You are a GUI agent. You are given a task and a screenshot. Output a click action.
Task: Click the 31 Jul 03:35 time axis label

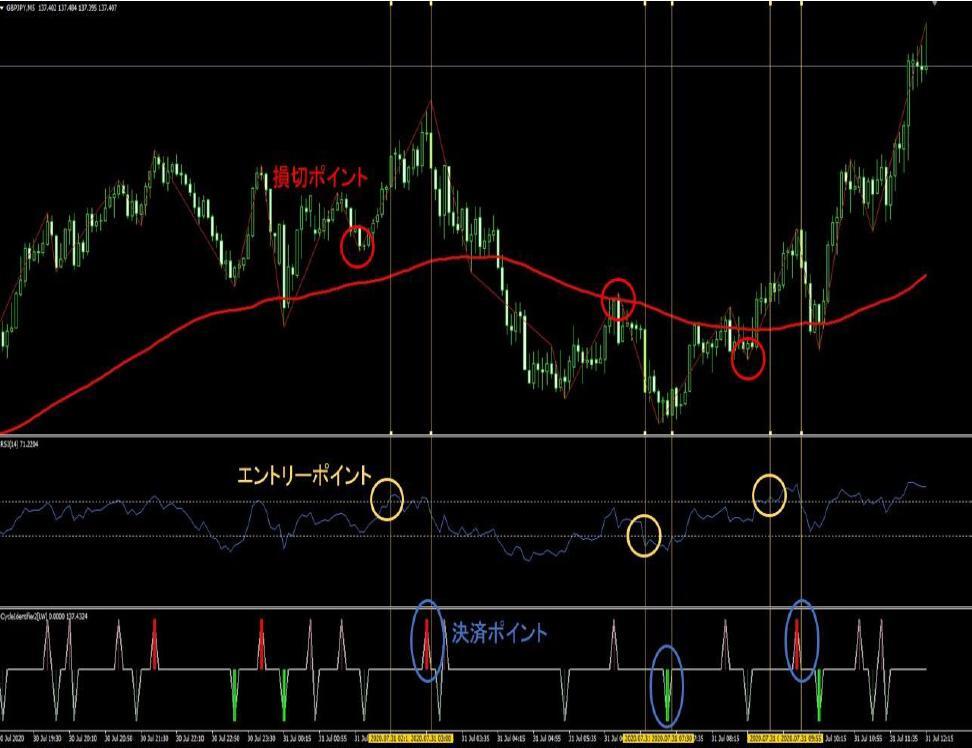[x=475, y=739]
